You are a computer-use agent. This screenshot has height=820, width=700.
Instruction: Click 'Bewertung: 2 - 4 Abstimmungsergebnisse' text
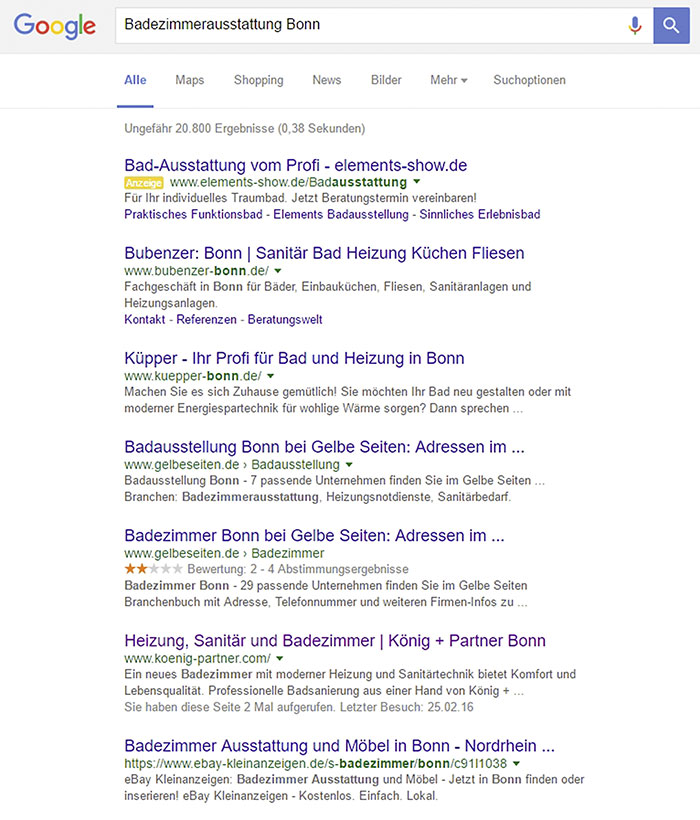(298, 569)
